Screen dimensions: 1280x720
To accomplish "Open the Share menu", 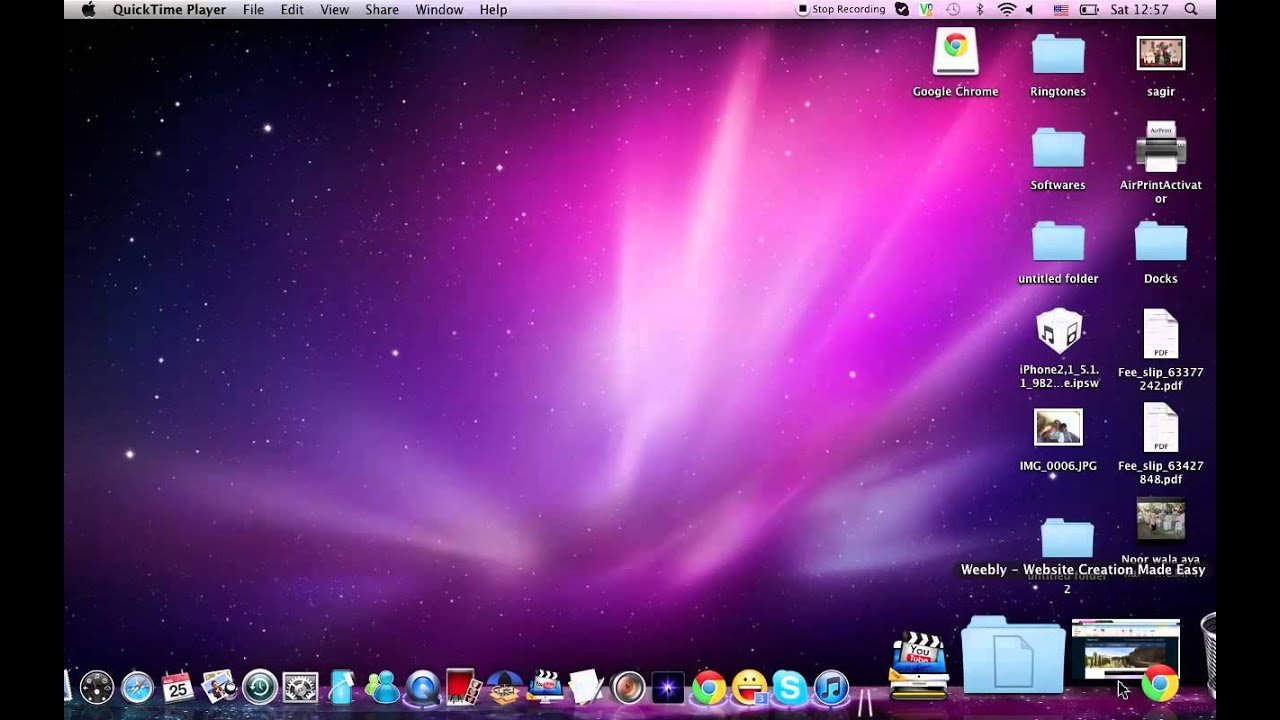I will point(382,9).
